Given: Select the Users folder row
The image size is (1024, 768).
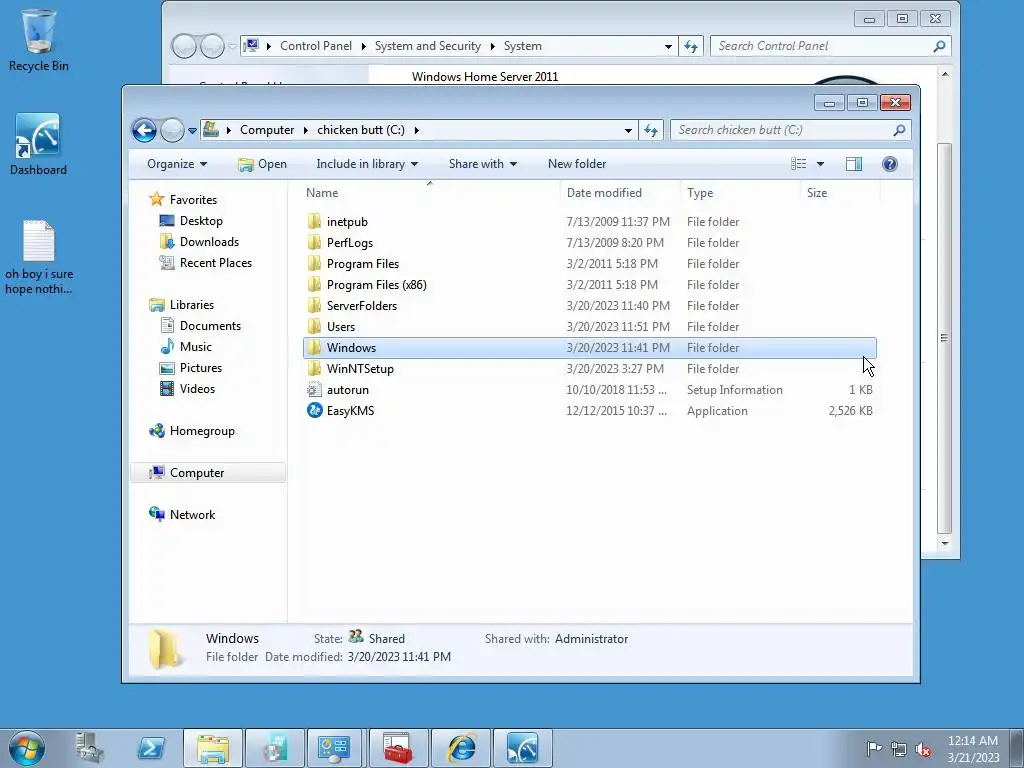Looking at the screenshot, I should pyautogui.click(x=590, y=327).
